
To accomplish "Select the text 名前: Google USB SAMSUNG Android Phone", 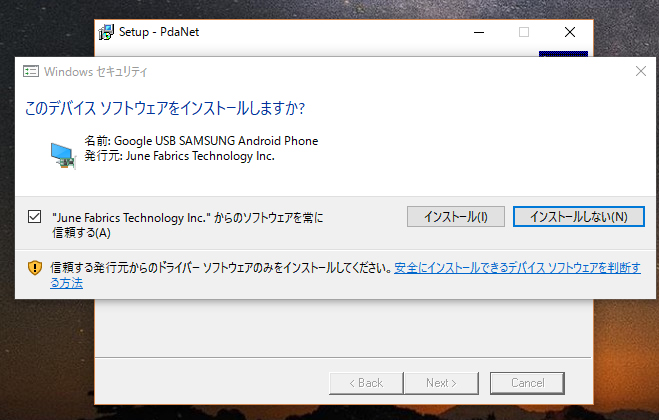I will click(201, 141).
